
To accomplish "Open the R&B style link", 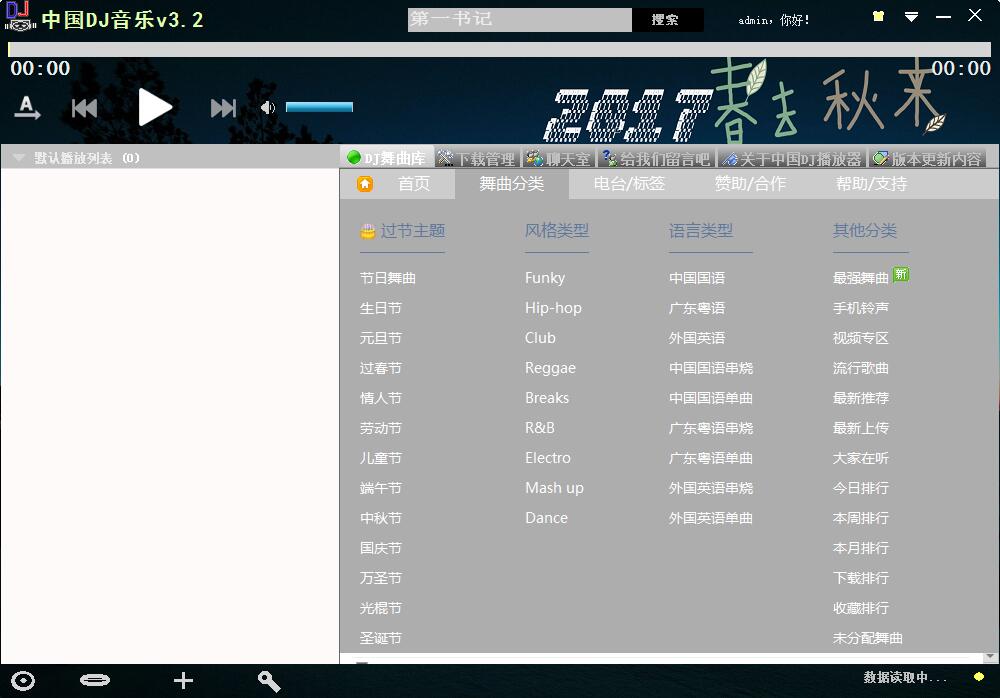I will (x=540, y=428).
